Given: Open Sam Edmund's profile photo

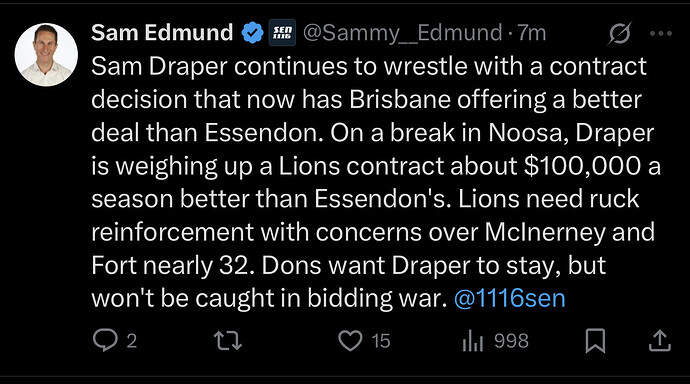Looking at the screenshot, I should click(x=46, y=55).
